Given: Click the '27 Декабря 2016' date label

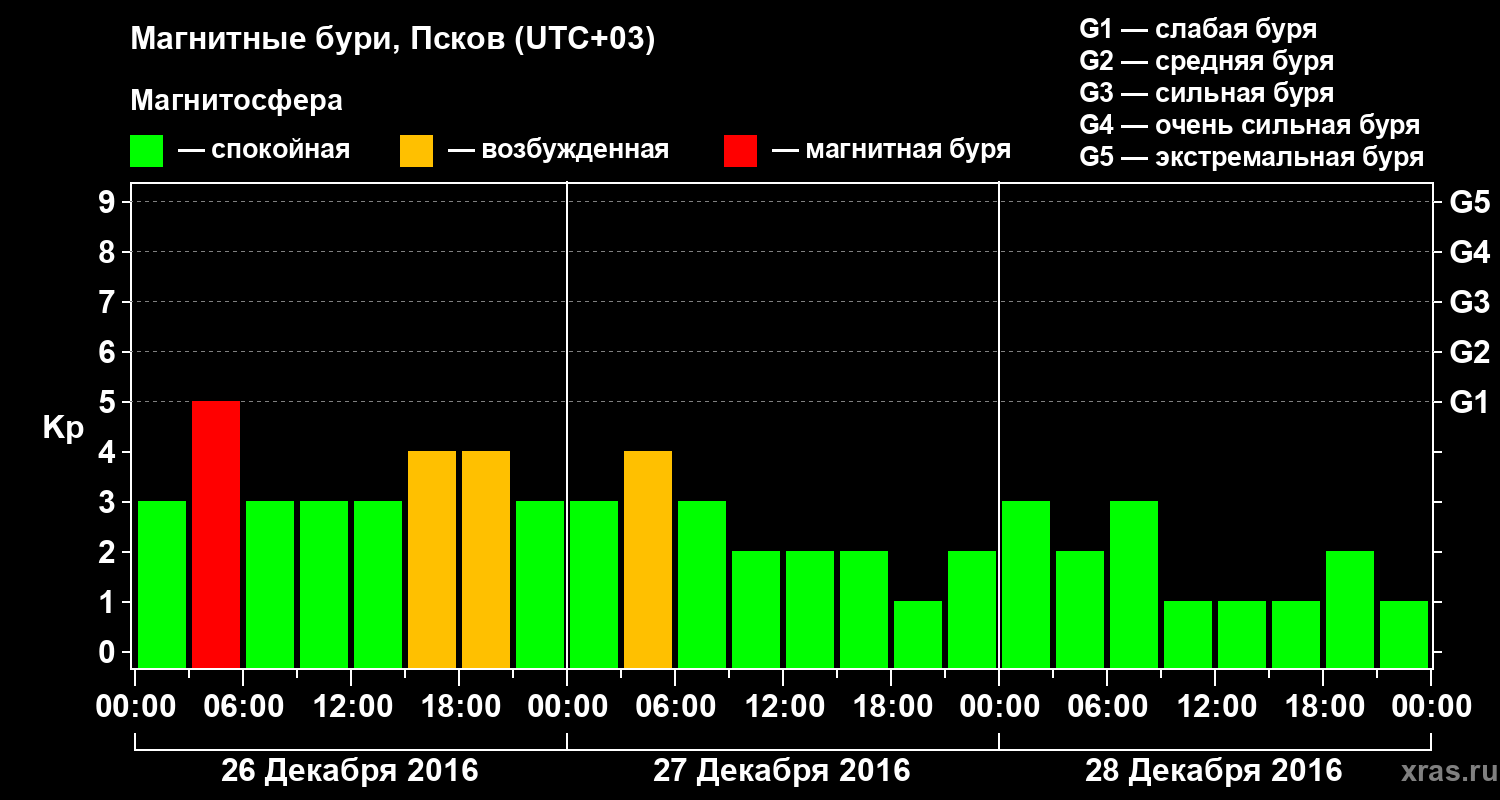Looking at the screenshot, I should tap(782, 771).
